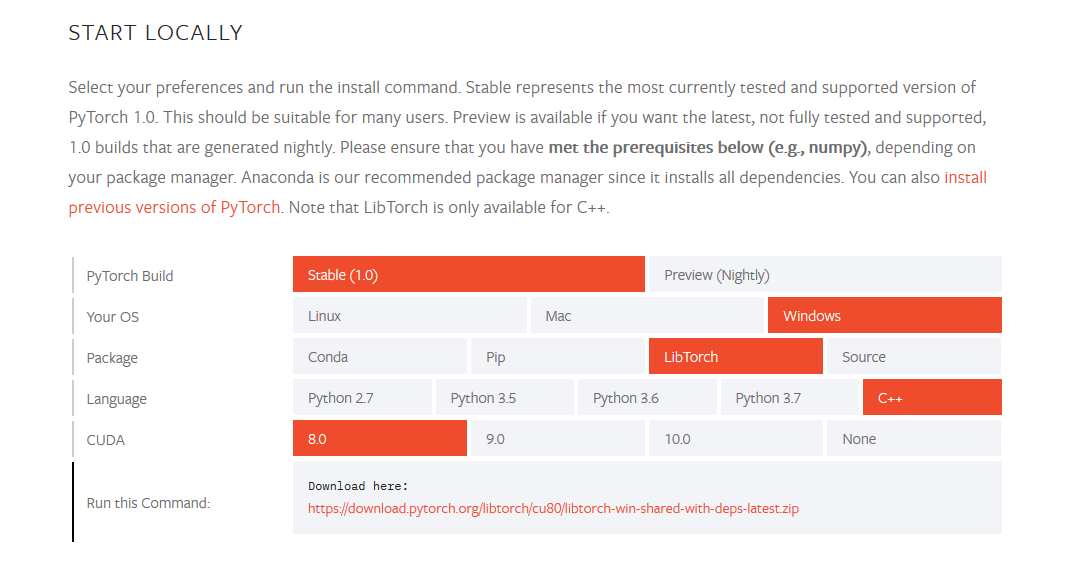Select CUDA version 10.0

tap(735, 438)
